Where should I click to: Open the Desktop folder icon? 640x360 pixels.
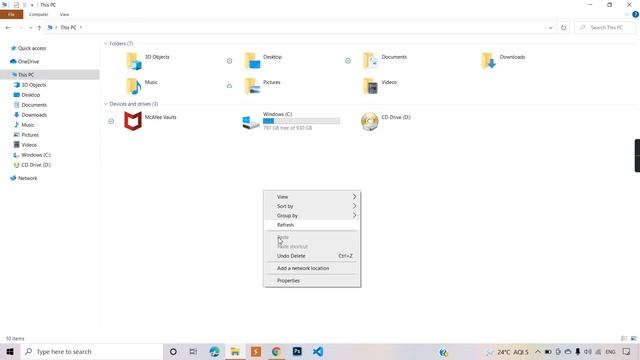pos(252,61)
